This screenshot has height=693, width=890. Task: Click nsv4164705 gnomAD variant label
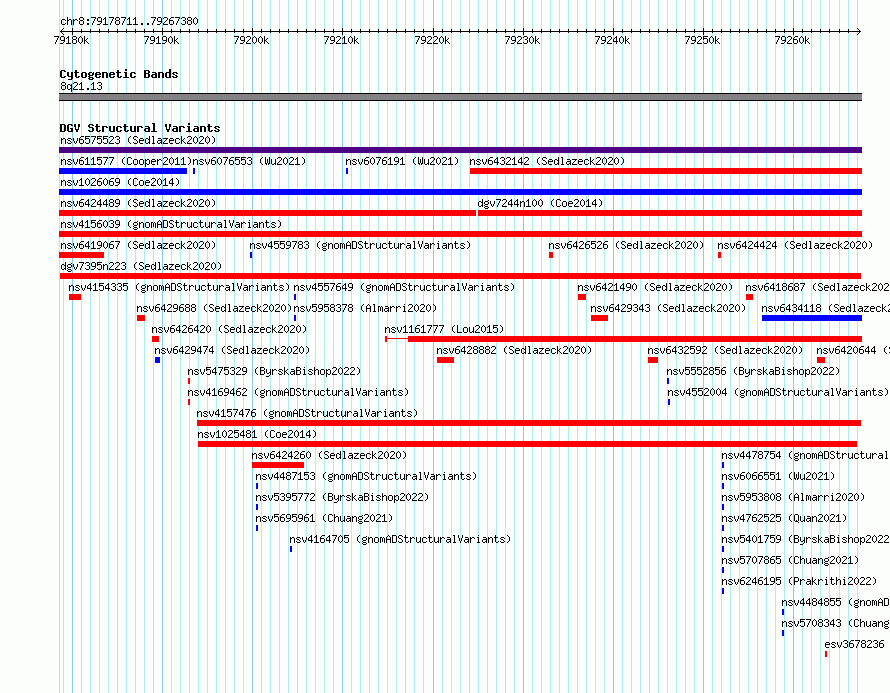tap(400, 539)
